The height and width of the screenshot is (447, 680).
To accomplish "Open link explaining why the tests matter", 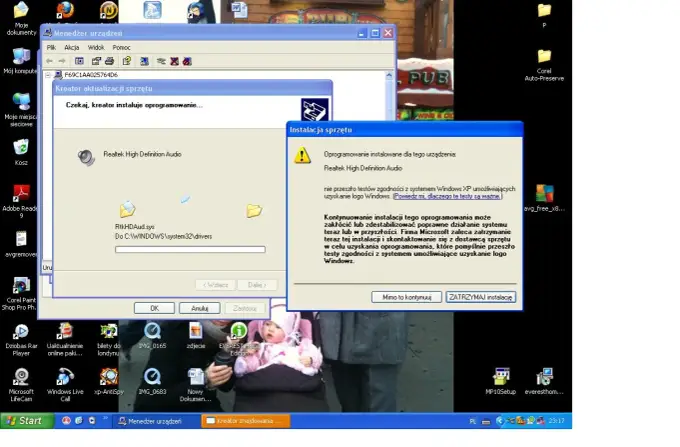I will (x=447, y=196).
